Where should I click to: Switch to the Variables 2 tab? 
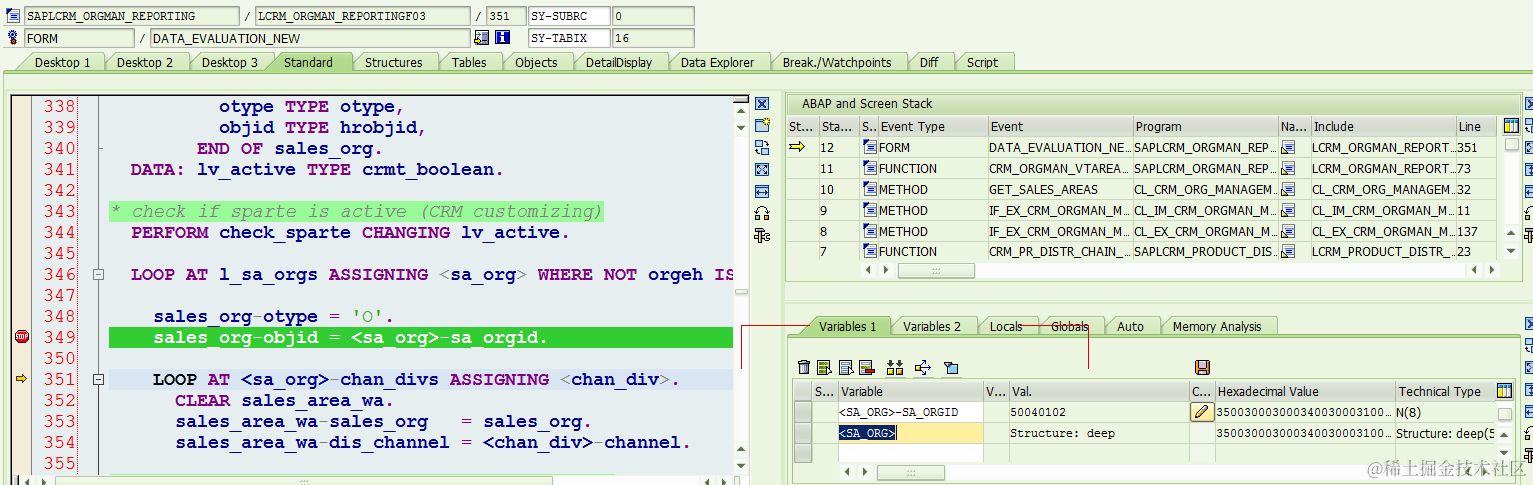932,326
